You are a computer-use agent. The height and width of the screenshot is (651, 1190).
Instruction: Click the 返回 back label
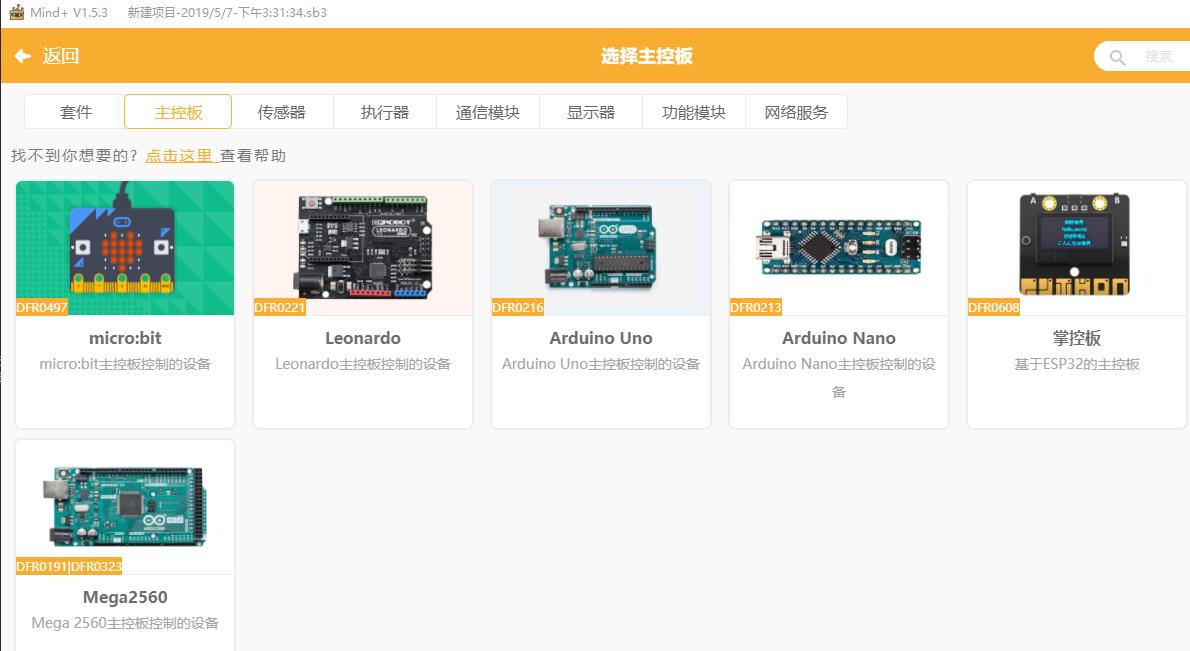pyautogui.click(x=61, y=55)
